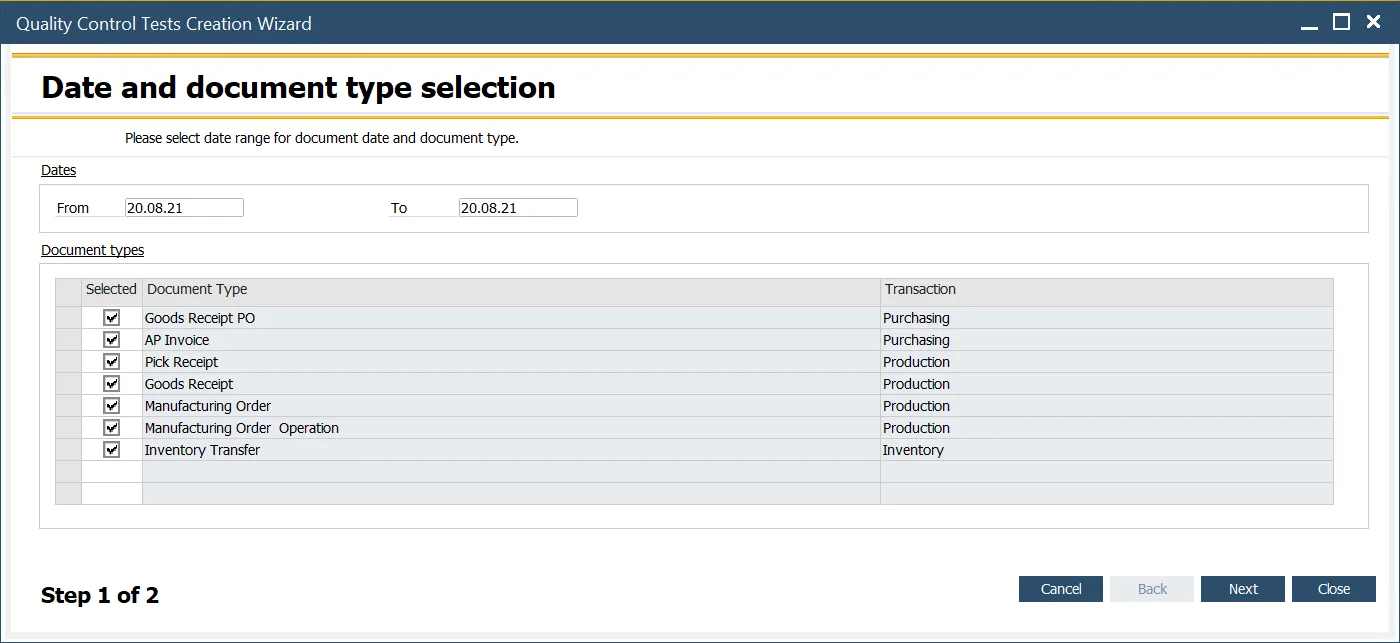Image resolution: width=1400 pixels, height=643 pixels.
Task: Select the Inventory Transfer row name
Action: tap(203, 450)
